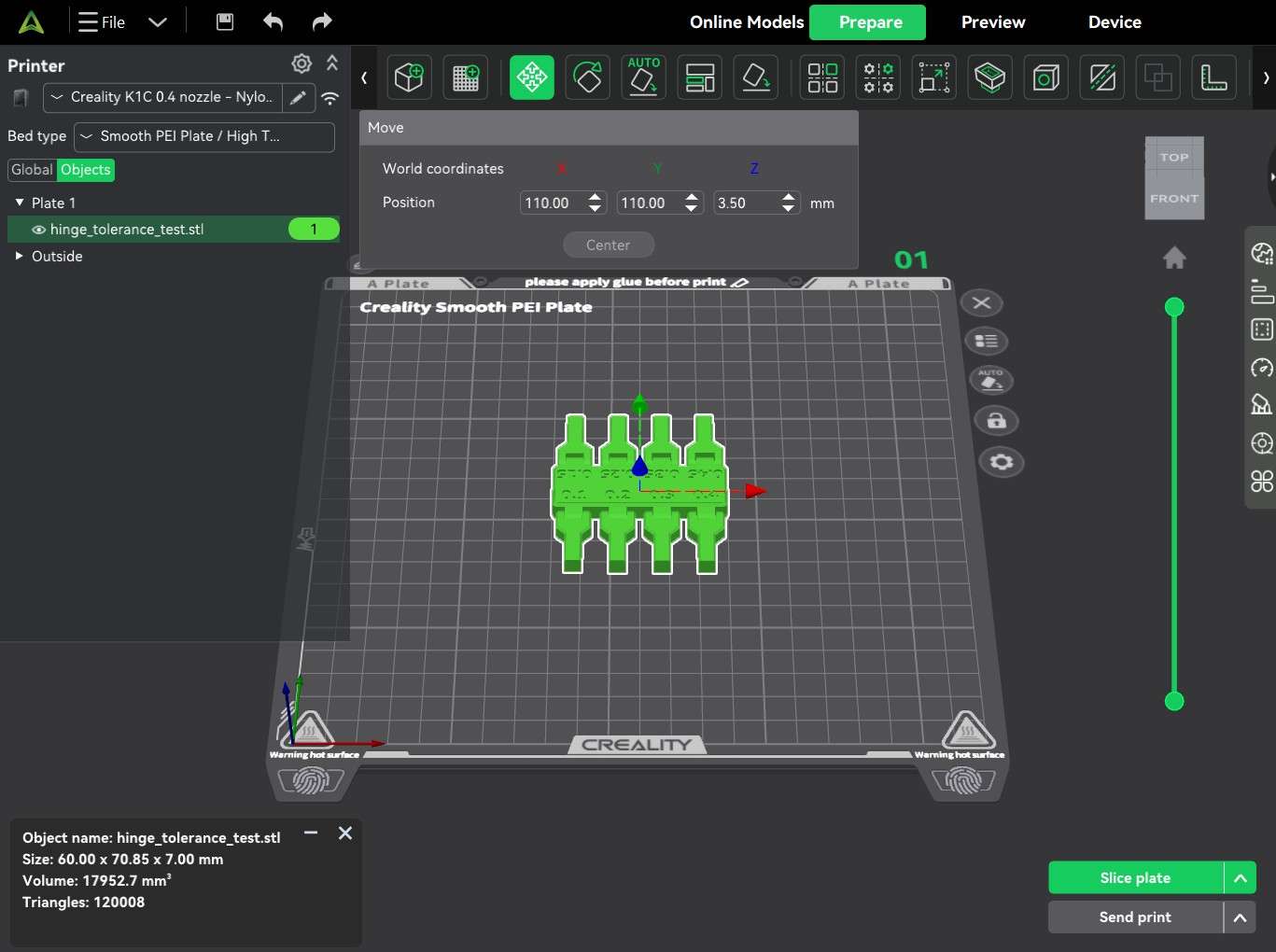Click the stacked bars icon in right sidebar
Screen dimensions: 1276x952
(x=1262, y=291)
